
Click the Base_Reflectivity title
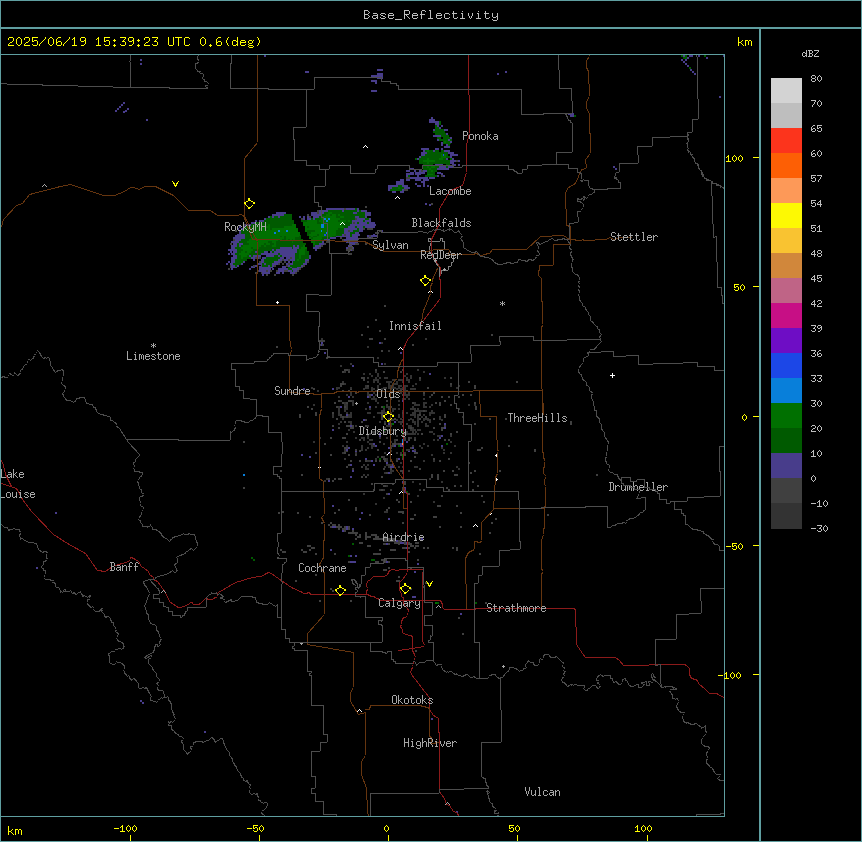click(x=431, y=15)
